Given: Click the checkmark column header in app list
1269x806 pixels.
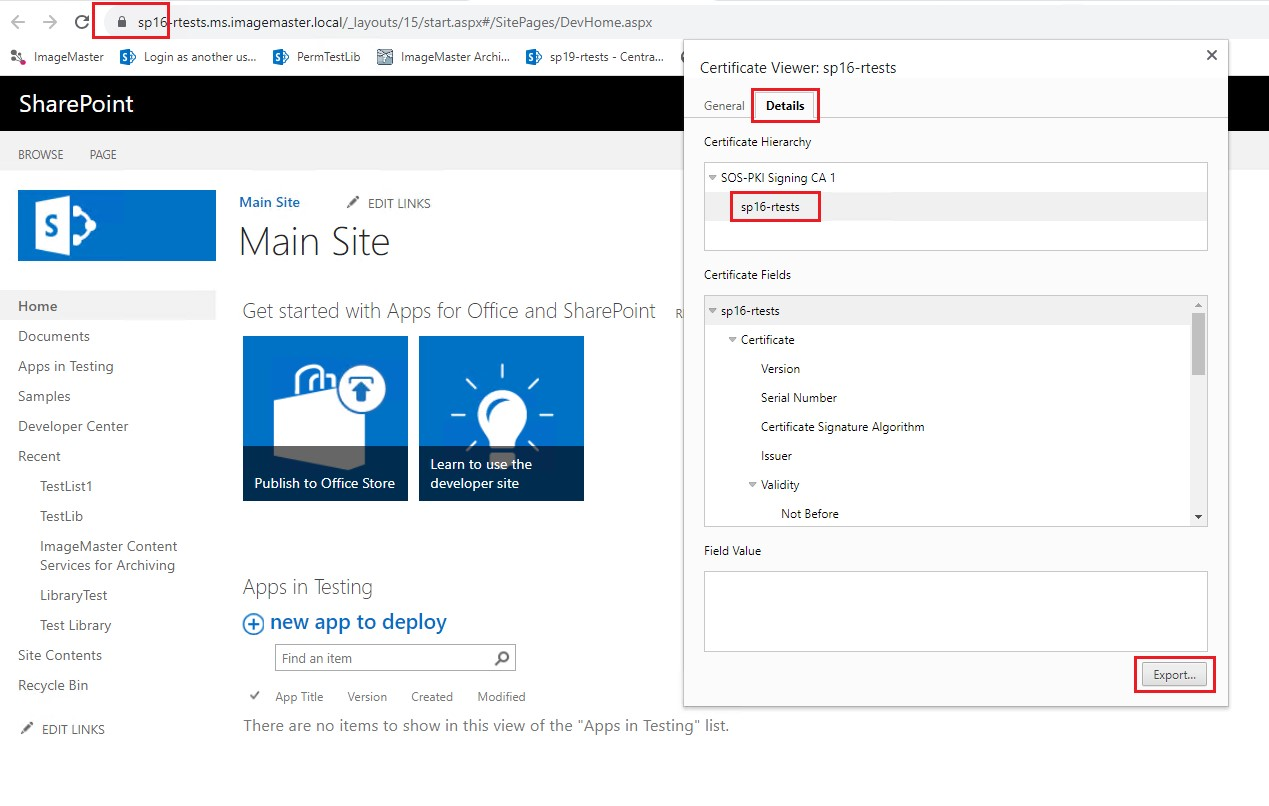Looking at the screenshot, I should coord(254,696).
